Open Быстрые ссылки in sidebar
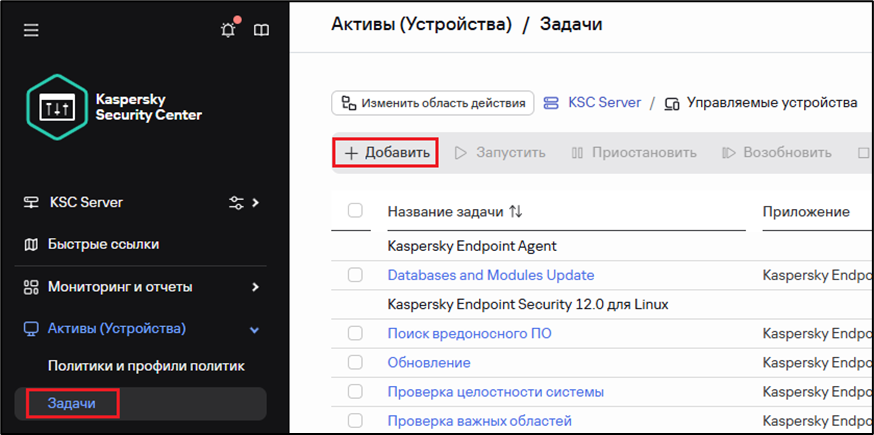Screen dimensions: 874x435 coord(103,244)
